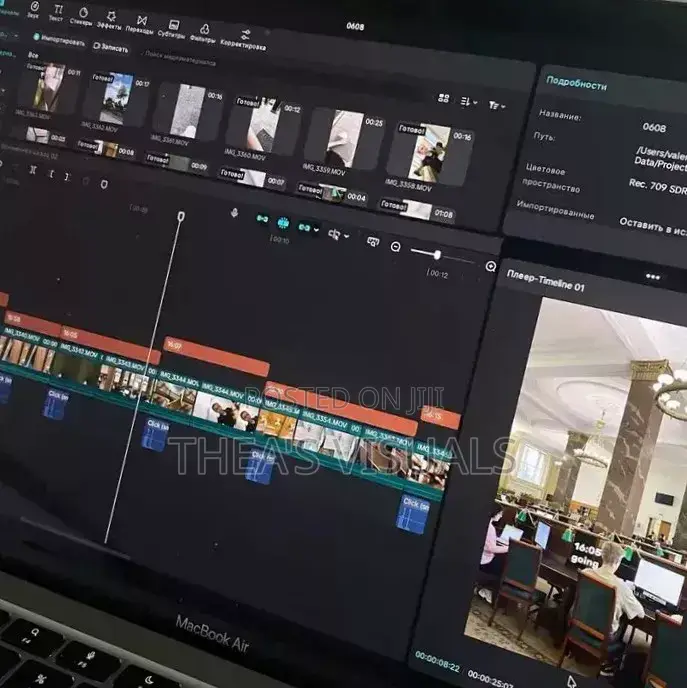
Task: Select the Все media category
Action: (x=33, y=55)
